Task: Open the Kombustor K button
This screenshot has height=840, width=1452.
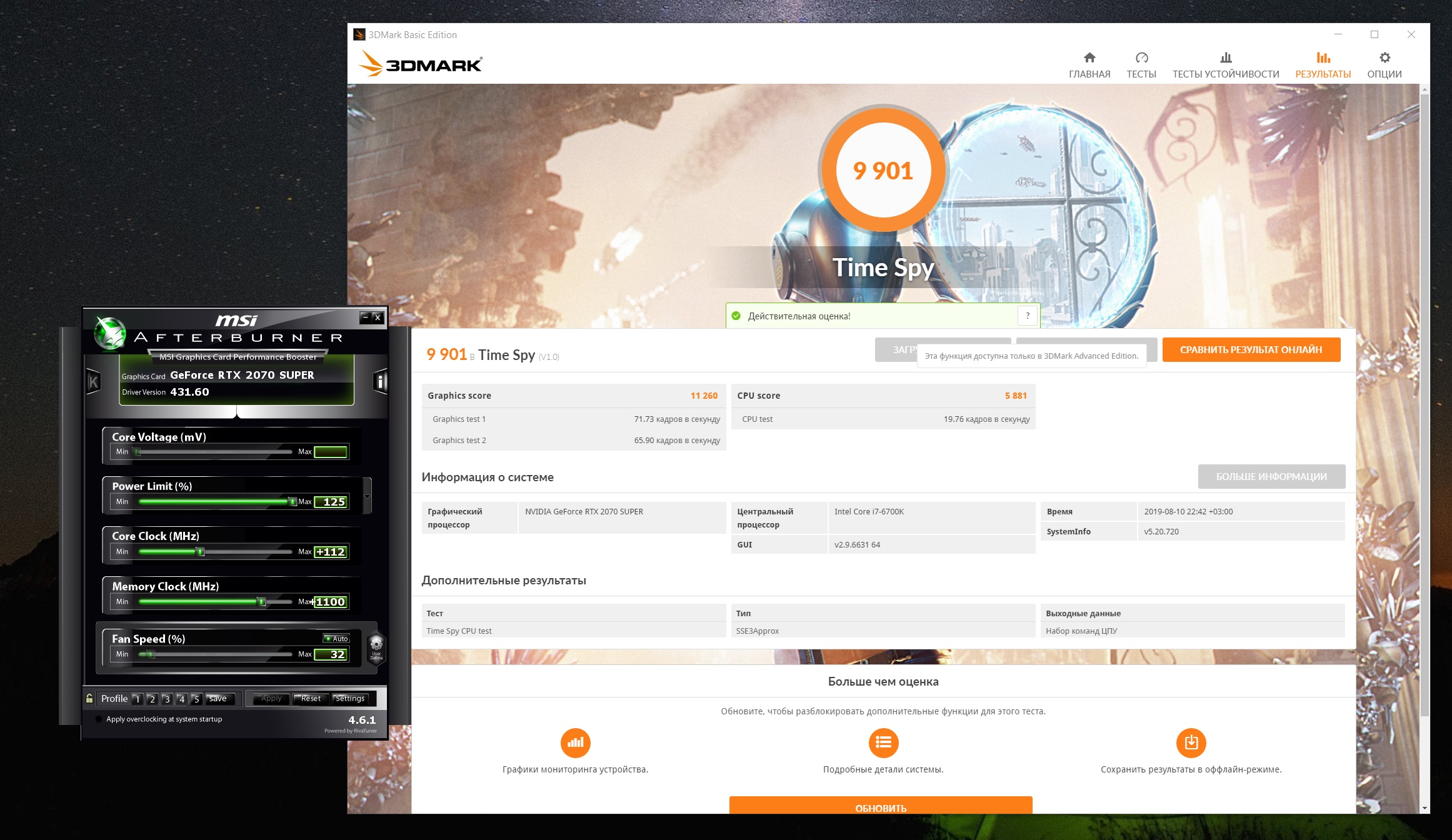Action: [x=94, y=382]
